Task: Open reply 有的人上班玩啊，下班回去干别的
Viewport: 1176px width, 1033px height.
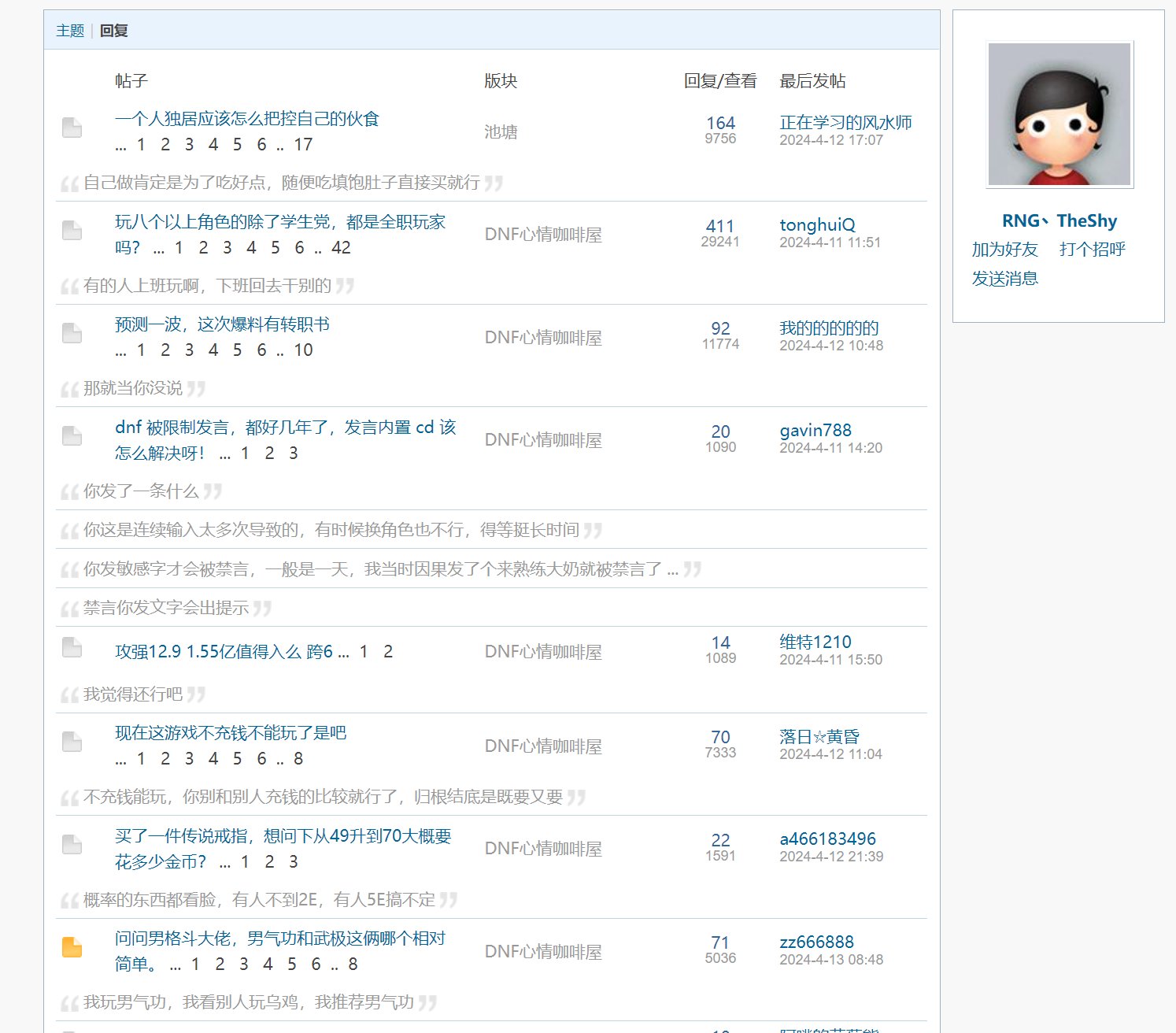Action: [x=207, y=286]
